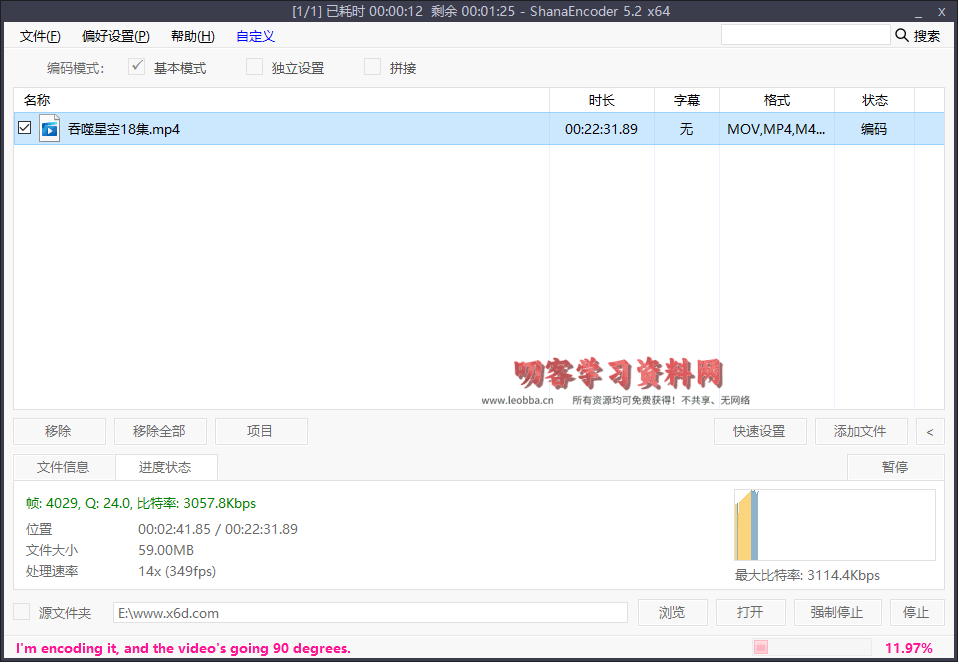Switch to the 进度状态 tab
The height and width of the screenshot is (662, 958).
coord(167,467)
